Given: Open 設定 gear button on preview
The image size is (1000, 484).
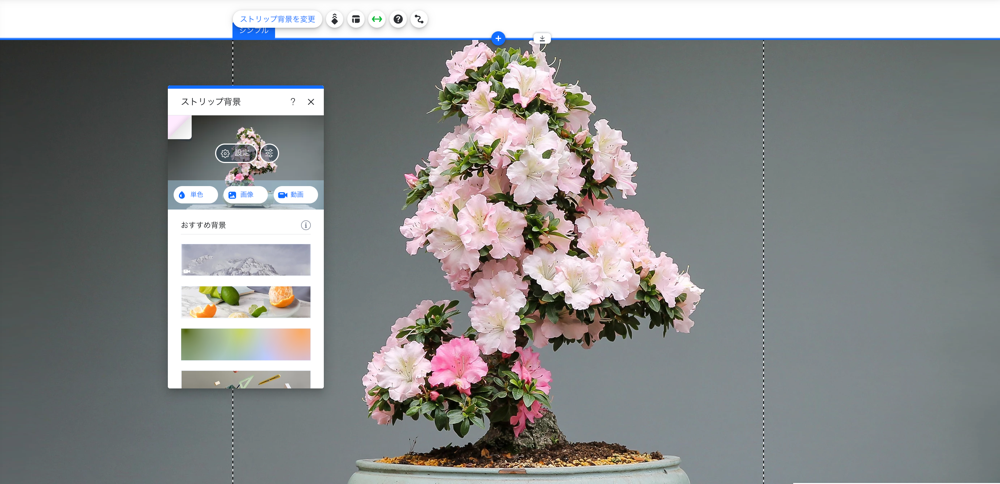Looking at the screenshot, I should pos(236,153).
